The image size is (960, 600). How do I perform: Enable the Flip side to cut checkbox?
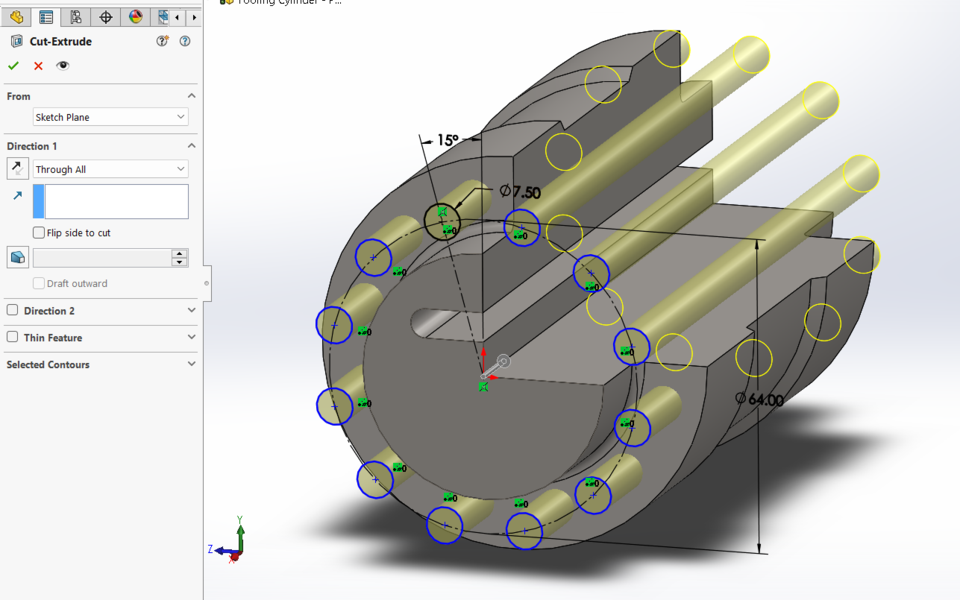[37, 232]
